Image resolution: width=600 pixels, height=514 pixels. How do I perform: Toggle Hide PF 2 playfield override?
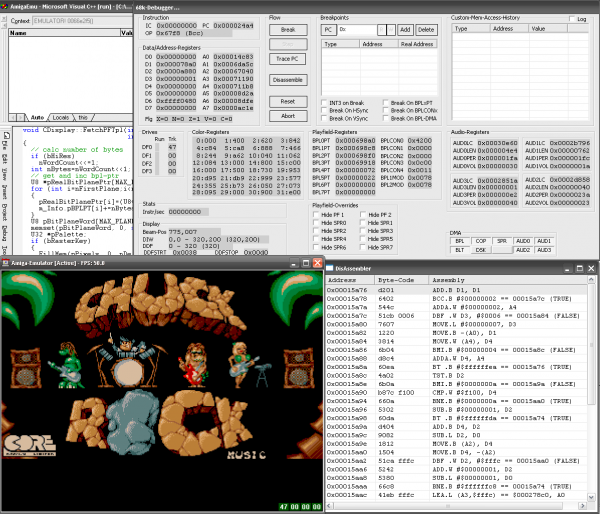[x=363, y=214]
